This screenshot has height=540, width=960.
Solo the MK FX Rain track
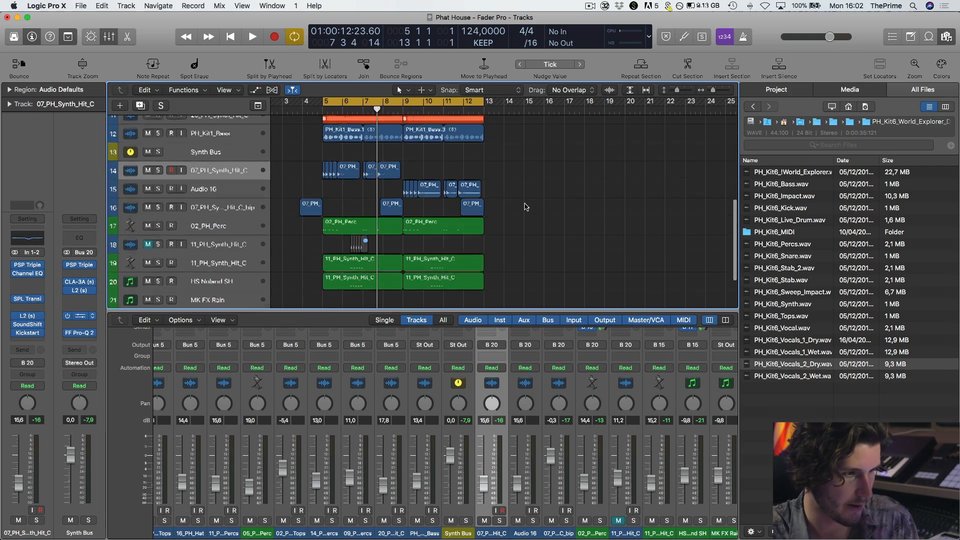pos(158,300)
